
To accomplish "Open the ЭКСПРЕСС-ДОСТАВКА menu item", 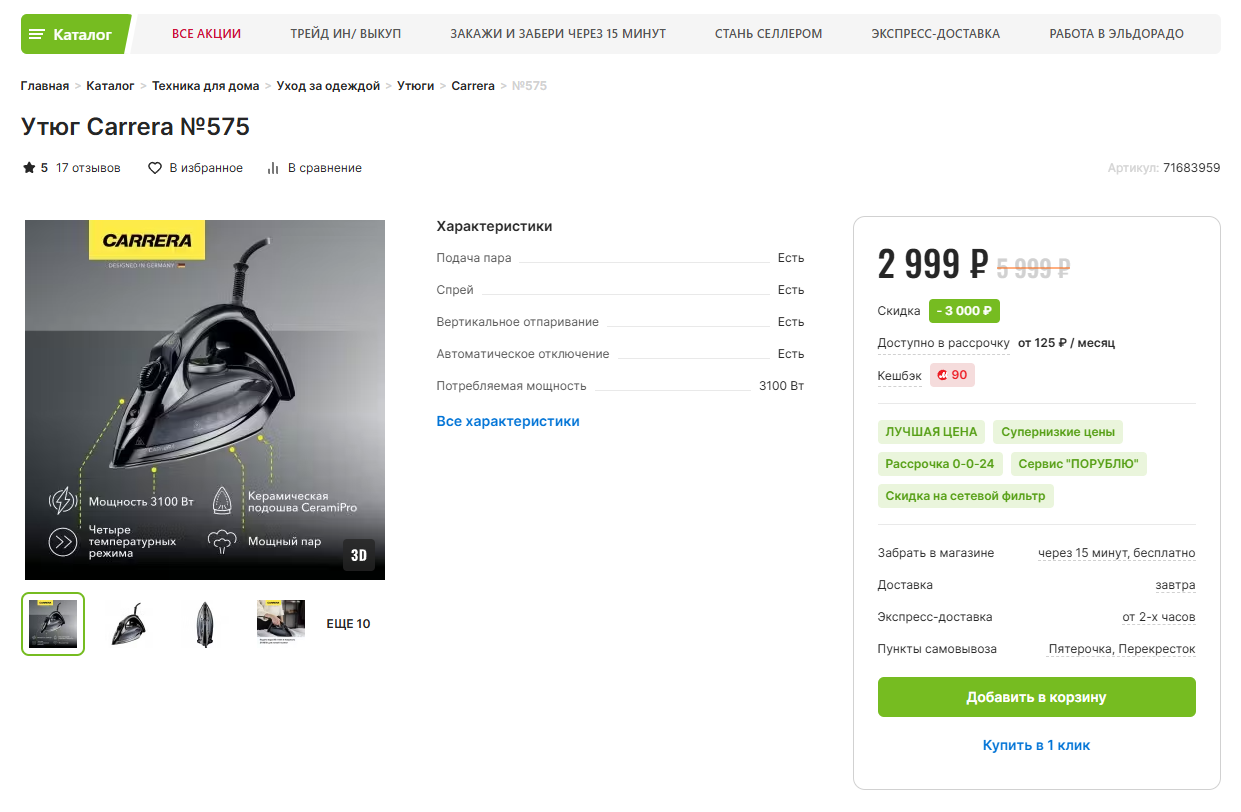I will [x=935, y=34].
